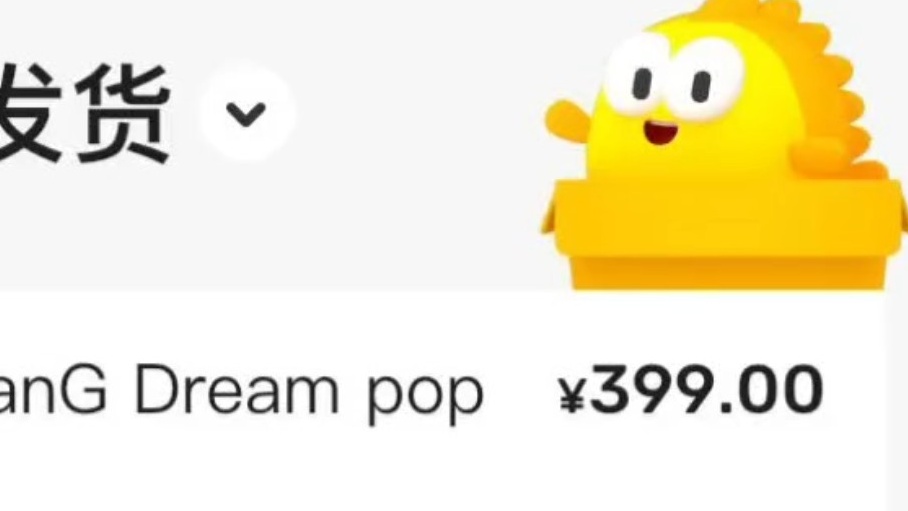Click the mascot's waving hand
Image resolution: width=908 pixels, height=511 pixels.
pos(568,121)
